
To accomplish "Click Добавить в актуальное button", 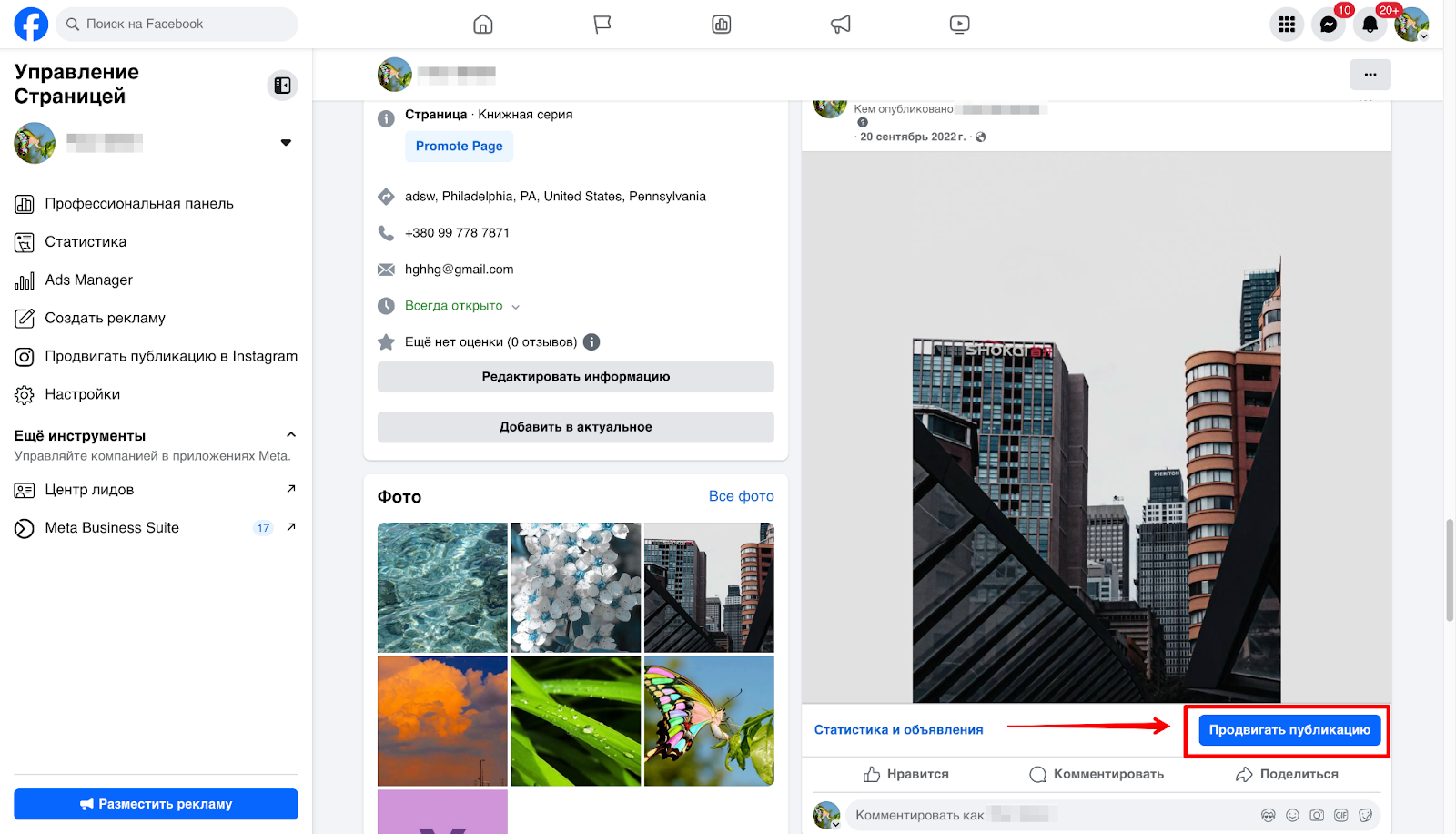I will point(576,427).
